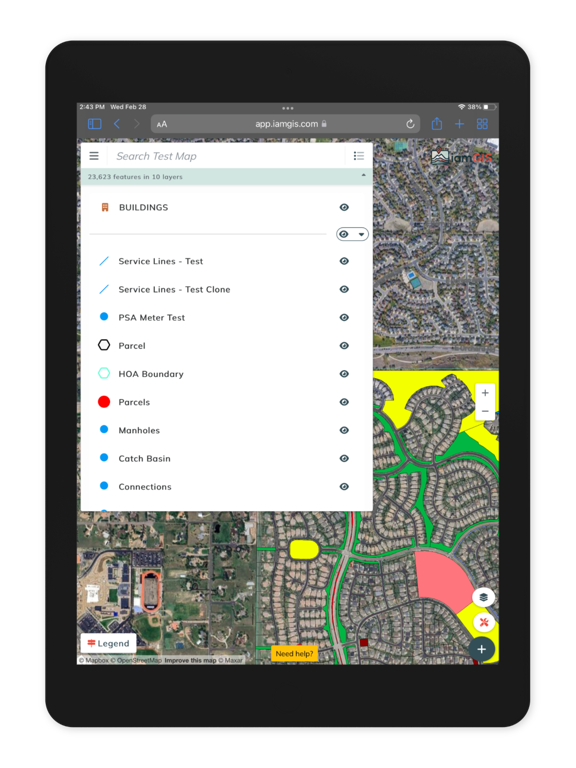
Task: Click the 23,623 features in 10 layers text
Action: coord(135,177)
